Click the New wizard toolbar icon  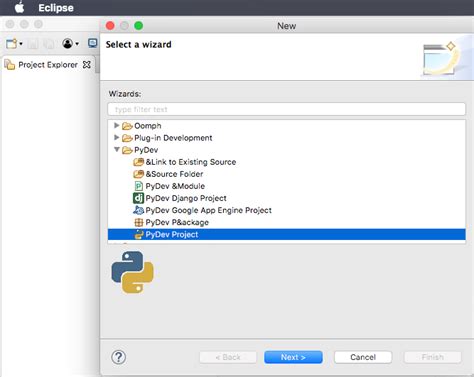coord(11,44)
